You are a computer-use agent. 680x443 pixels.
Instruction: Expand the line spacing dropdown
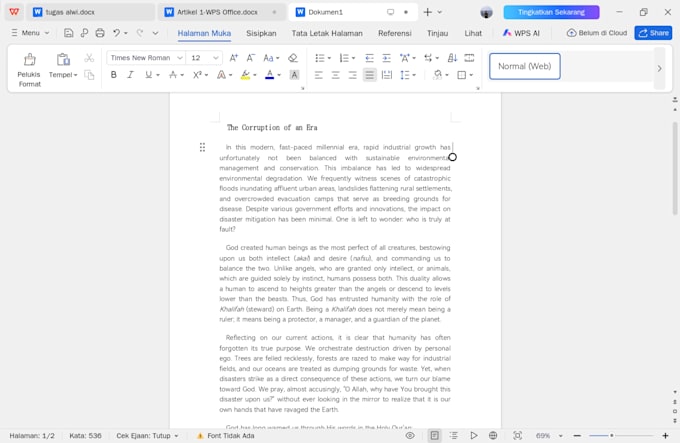coord(414,75)
